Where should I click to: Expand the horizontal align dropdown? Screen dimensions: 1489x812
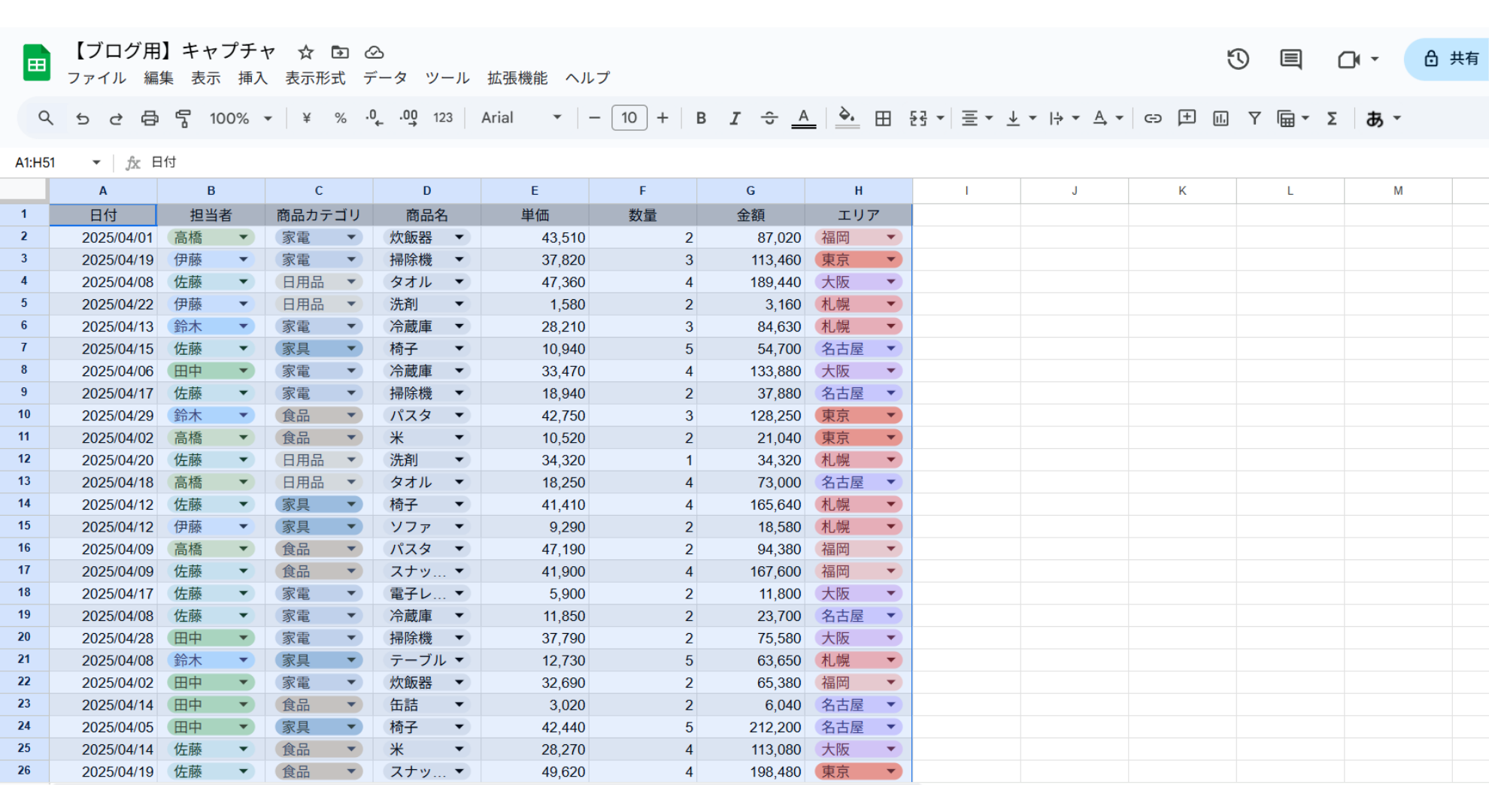pos(989,118)
